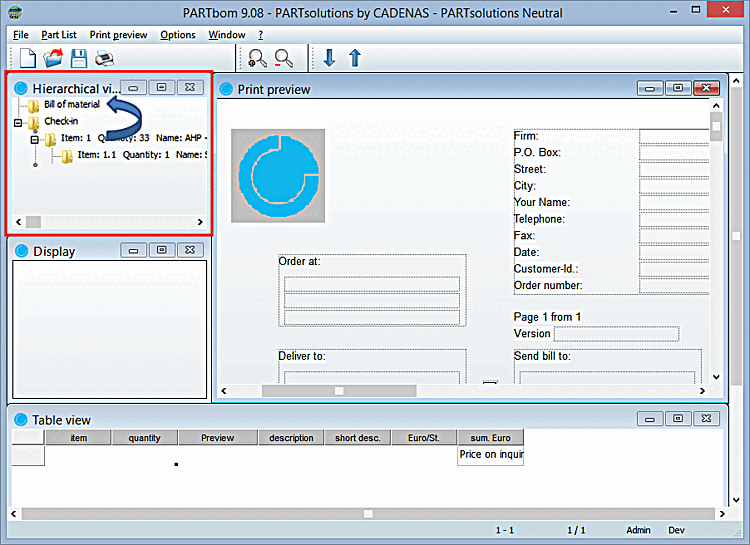Click the Price on inquiry table cell
The width and height of the screenshot is (750, 545).
click(x=491, y=455)
